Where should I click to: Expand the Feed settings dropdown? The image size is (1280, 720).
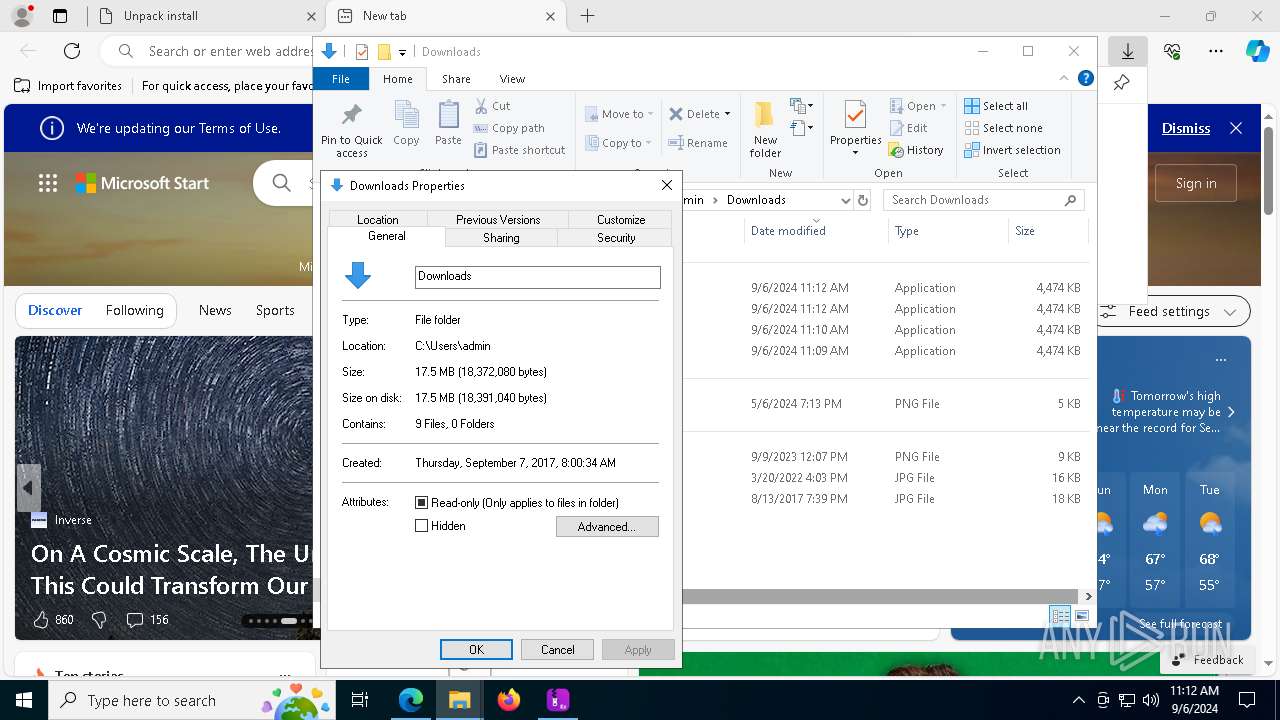click(x=1230, y=311)
